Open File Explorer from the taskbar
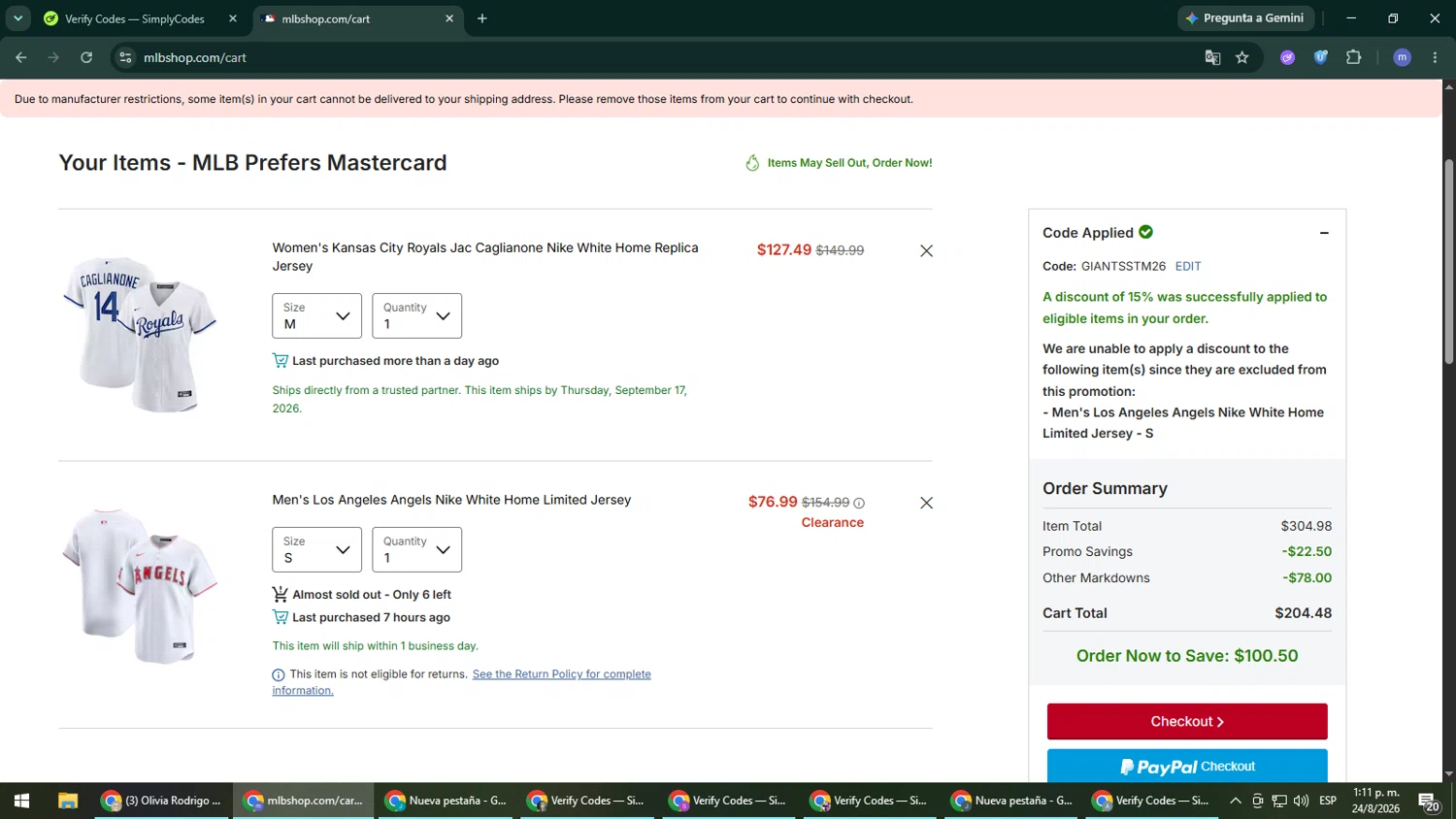The width and height of the screenshot is (1456, 819). point(67,801)
